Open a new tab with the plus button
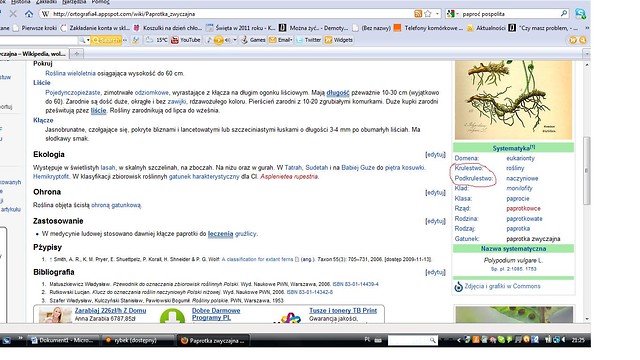The width and height of the screenshot is (640, 360). click(76, 53)
